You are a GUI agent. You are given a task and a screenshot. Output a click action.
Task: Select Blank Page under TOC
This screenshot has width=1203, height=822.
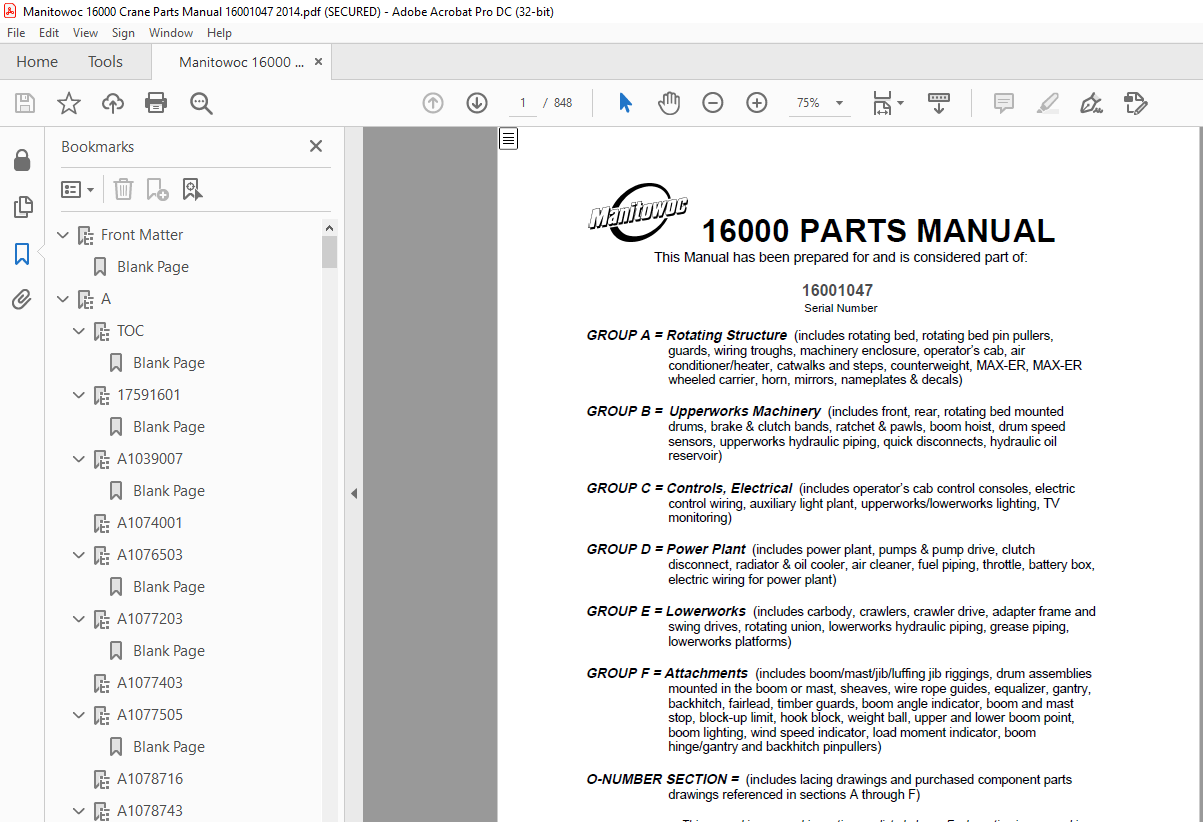169,363
